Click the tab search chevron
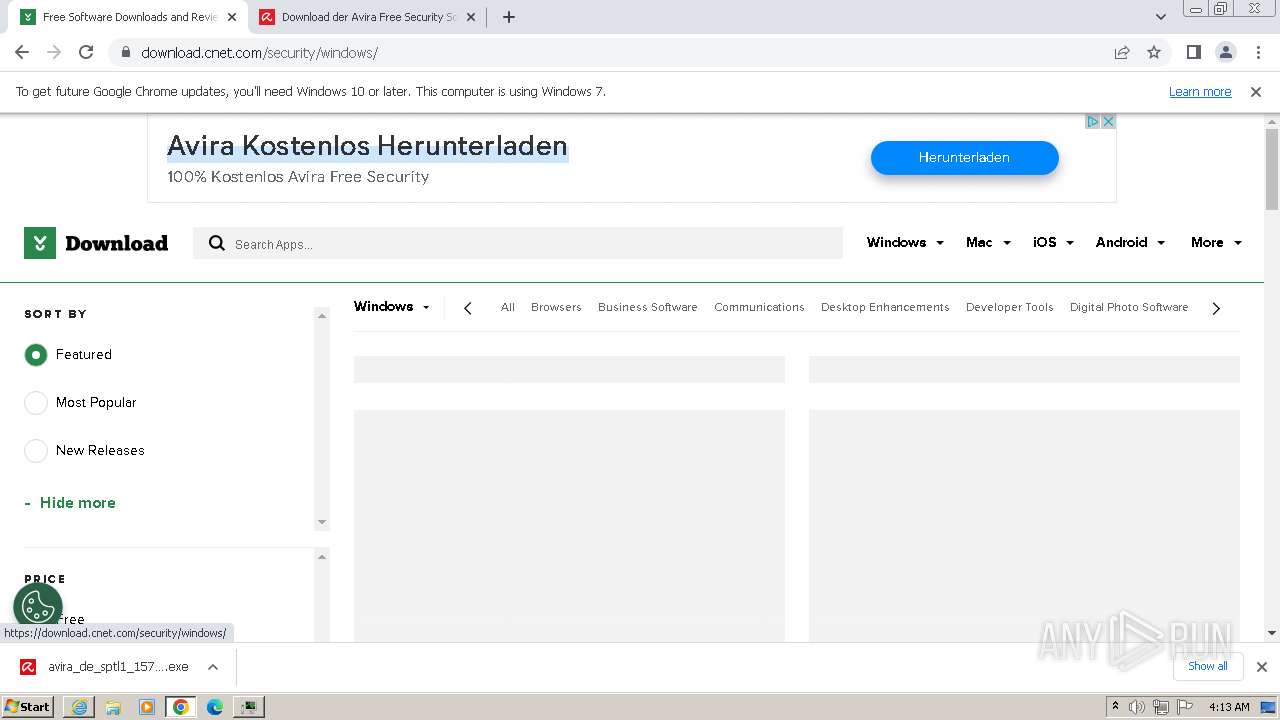 [x=1160, y=17]
